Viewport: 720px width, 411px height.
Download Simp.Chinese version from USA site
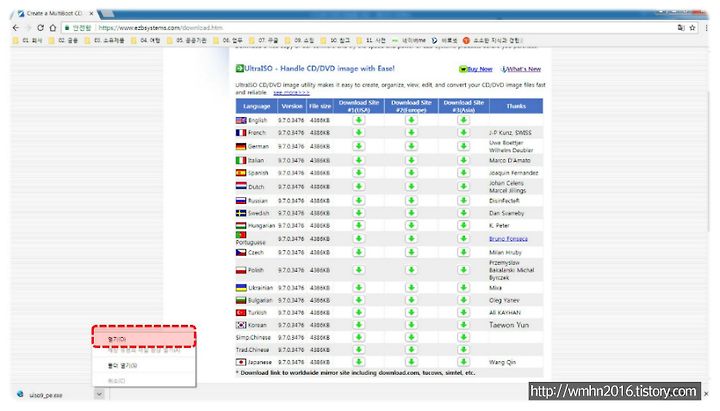tap(359, 337)
